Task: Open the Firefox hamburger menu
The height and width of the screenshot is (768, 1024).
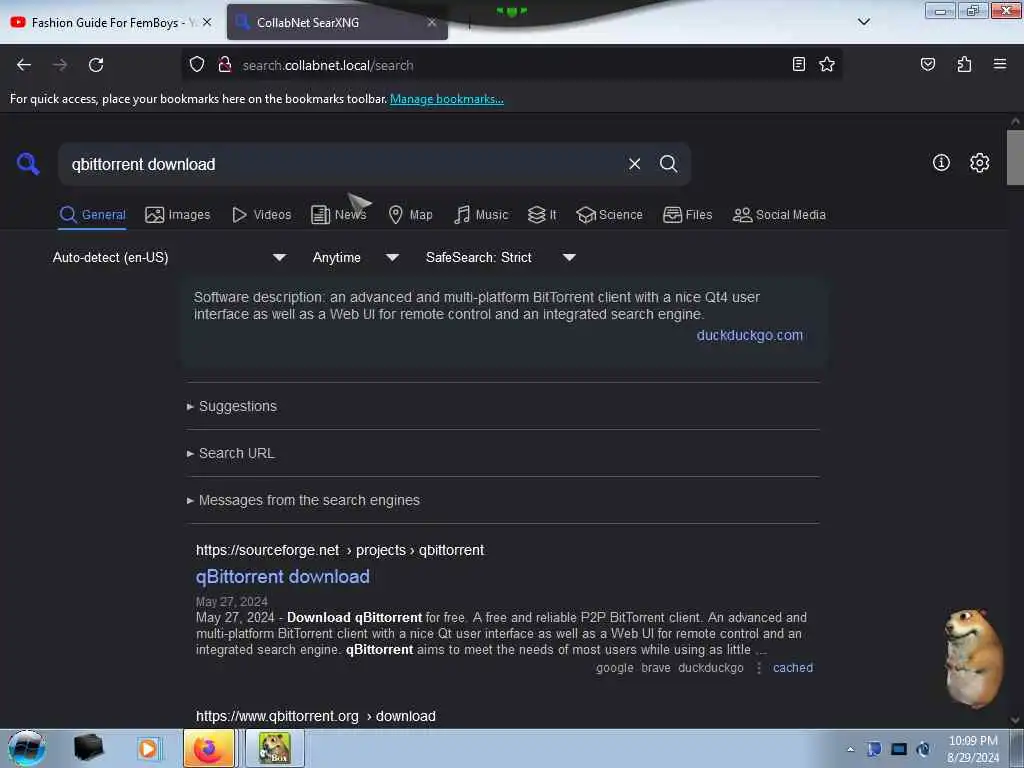Action: tap(999, 64)
